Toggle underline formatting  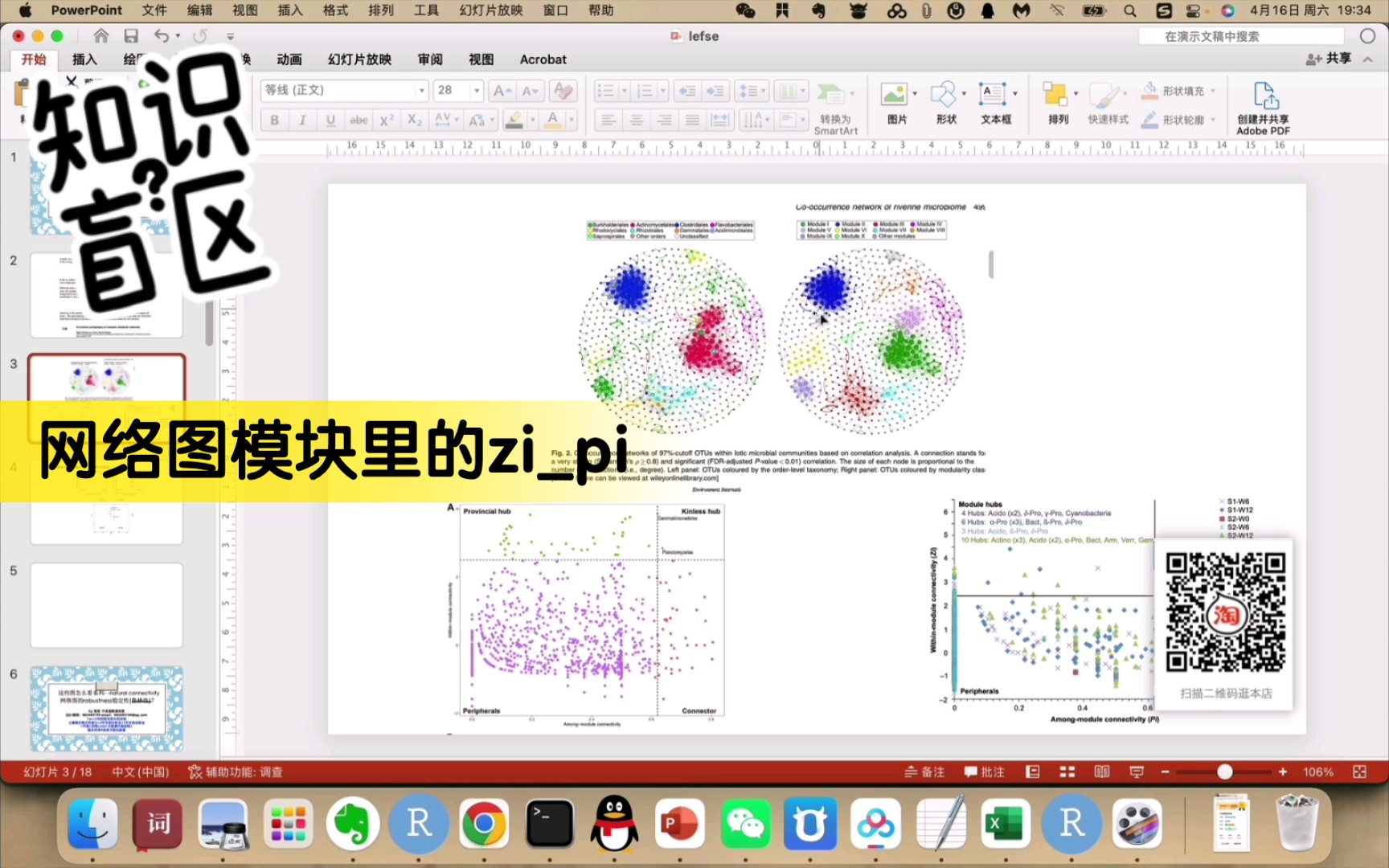pos(330,121)
